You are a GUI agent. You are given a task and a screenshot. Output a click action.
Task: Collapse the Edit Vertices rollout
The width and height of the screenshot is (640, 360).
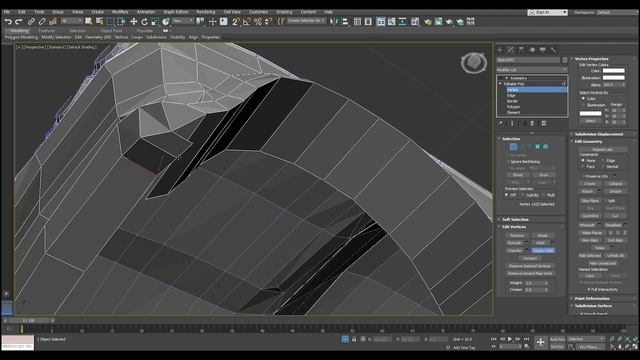click(513, 227)
